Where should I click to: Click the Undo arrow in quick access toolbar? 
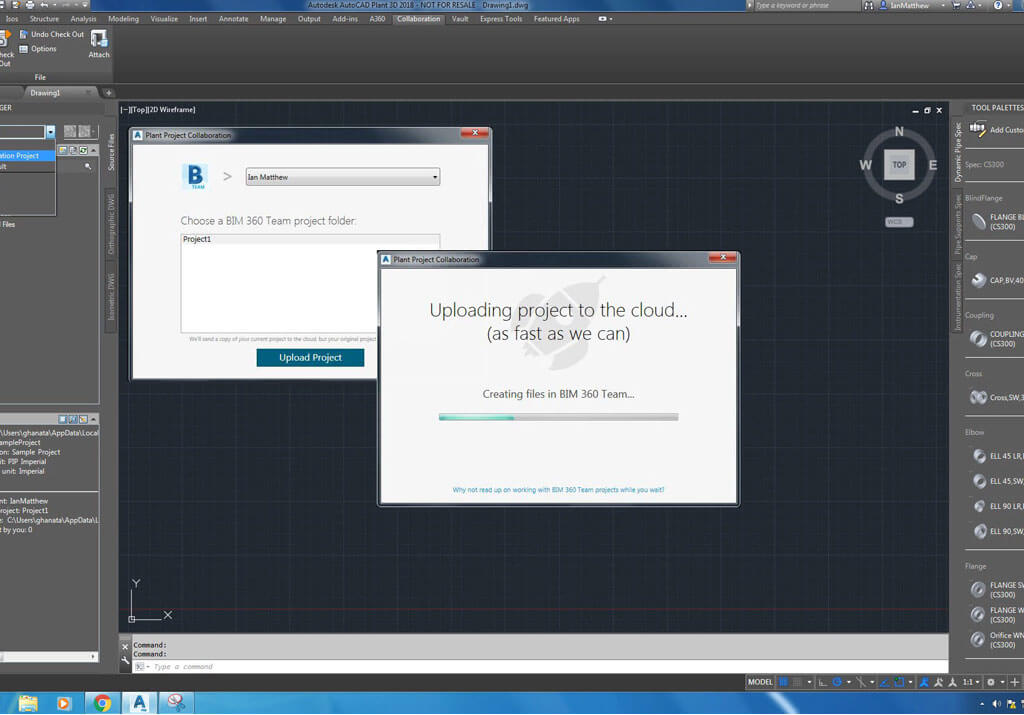coord(44,5)
